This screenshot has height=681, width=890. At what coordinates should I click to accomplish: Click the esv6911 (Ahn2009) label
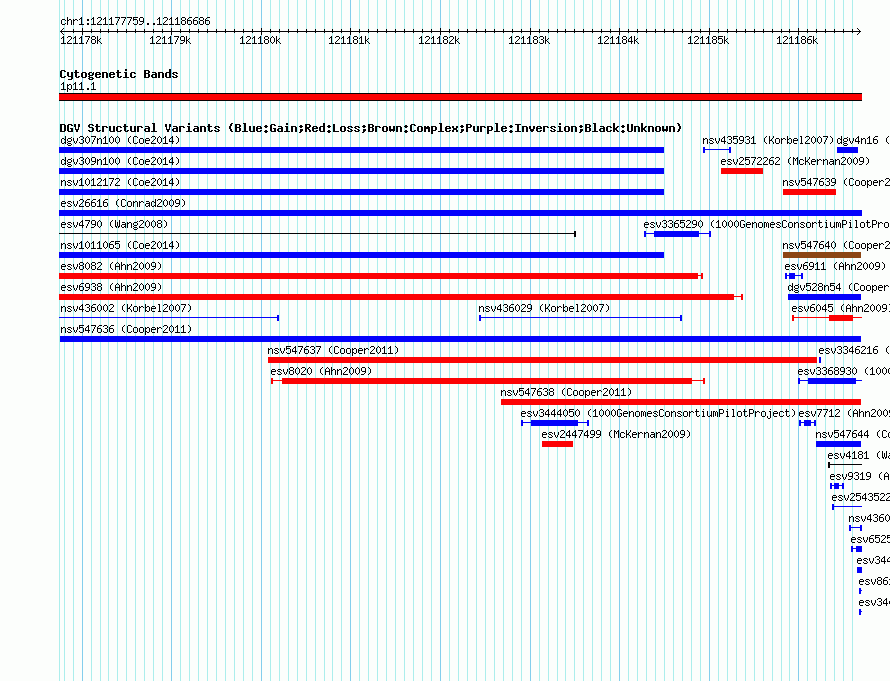click(835, 266)
